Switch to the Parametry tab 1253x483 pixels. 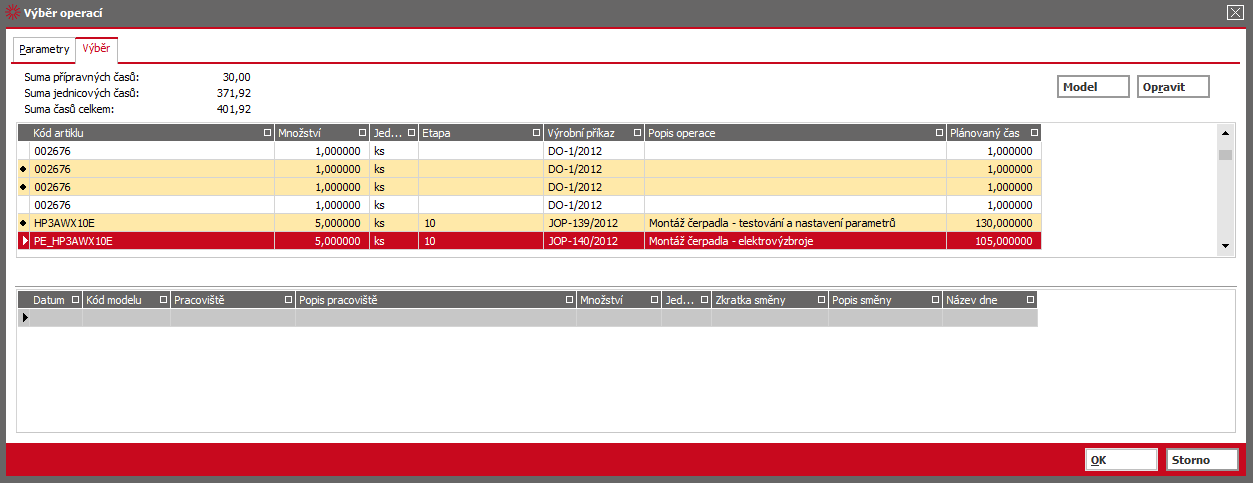[x=44, y=49]
